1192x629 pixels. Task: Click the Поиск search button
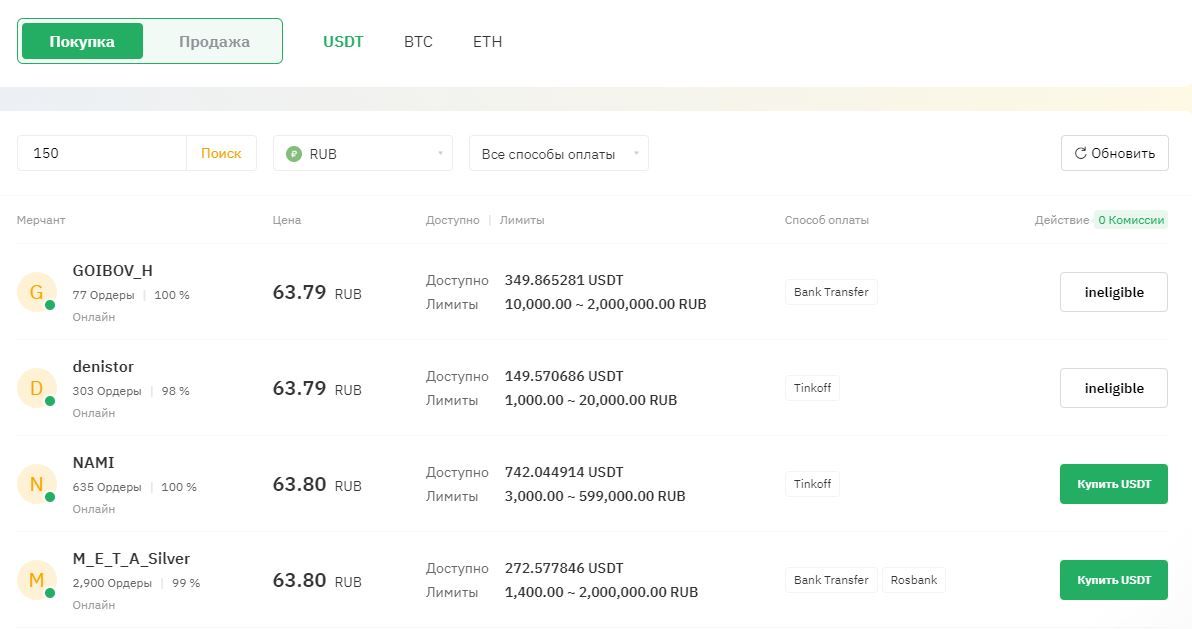(x=221, y=153)
